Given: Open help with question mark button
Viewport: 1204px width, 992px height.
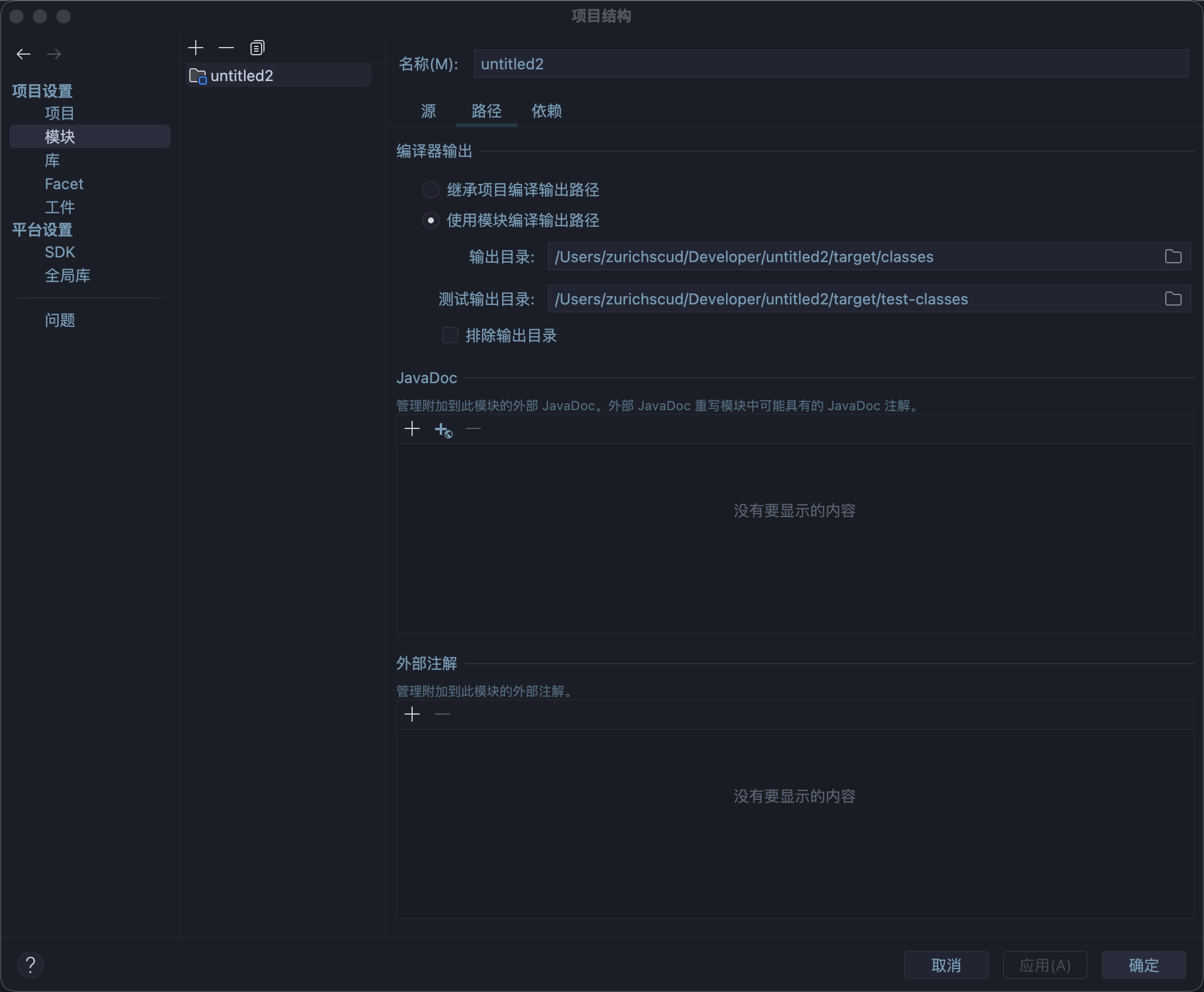Looking at the screenshot, I should [31, 965].
